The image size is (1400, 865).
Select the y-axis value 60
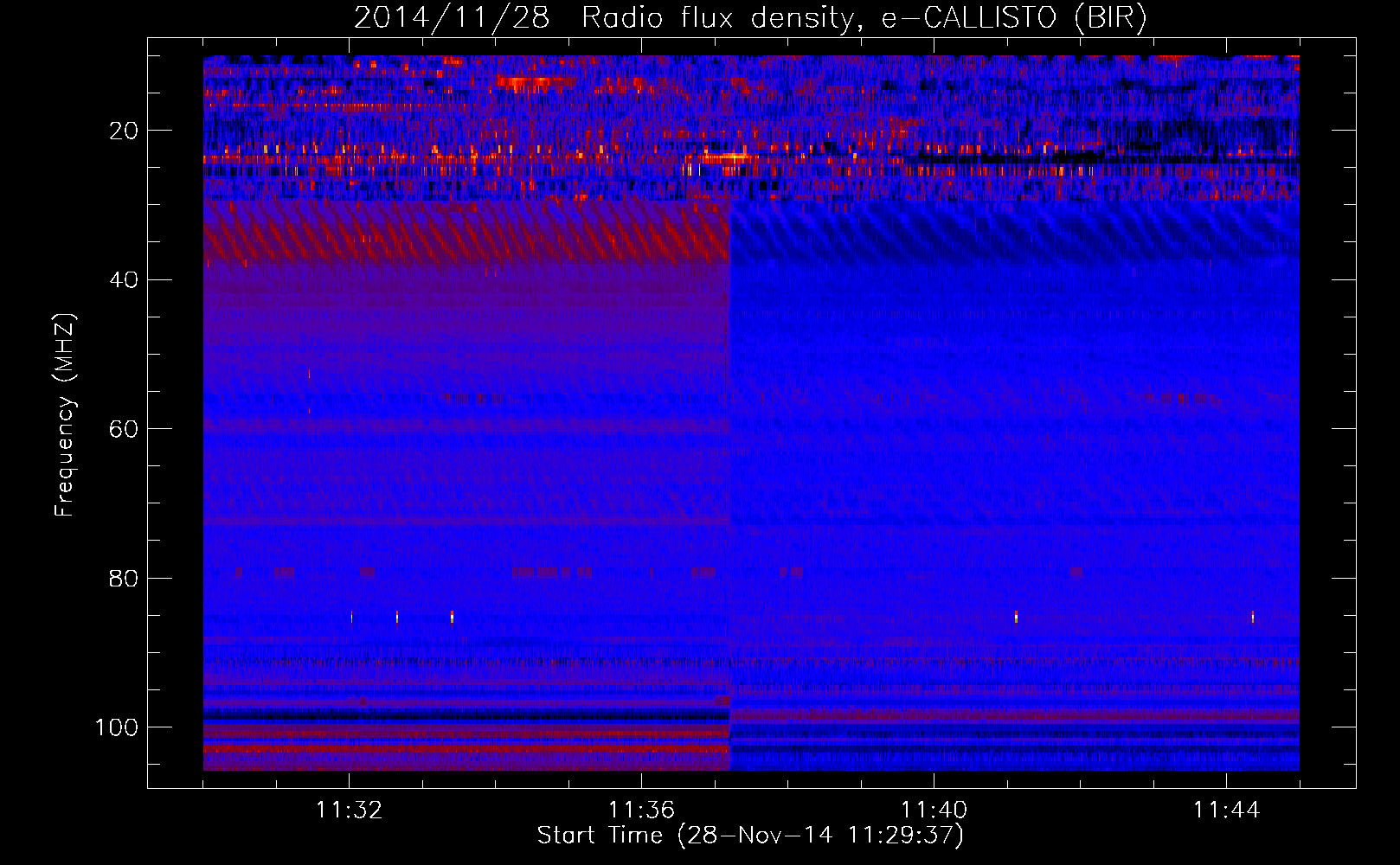point(124,429)
